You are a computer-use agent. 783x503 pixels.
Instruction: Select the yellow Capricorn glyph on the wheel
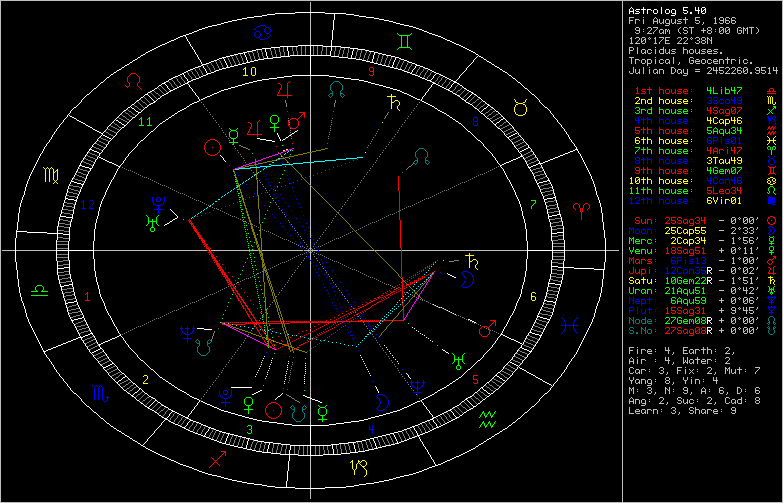click(x=357, y=467)
